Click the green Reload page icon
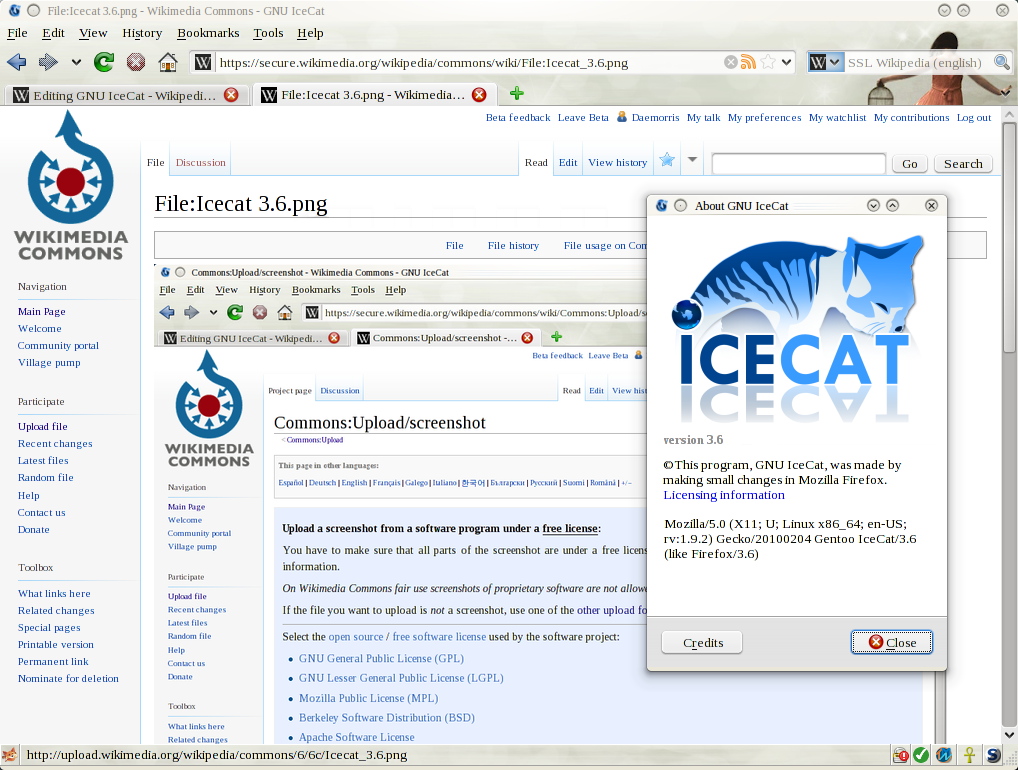1018x770 pixels. point(104,62)
